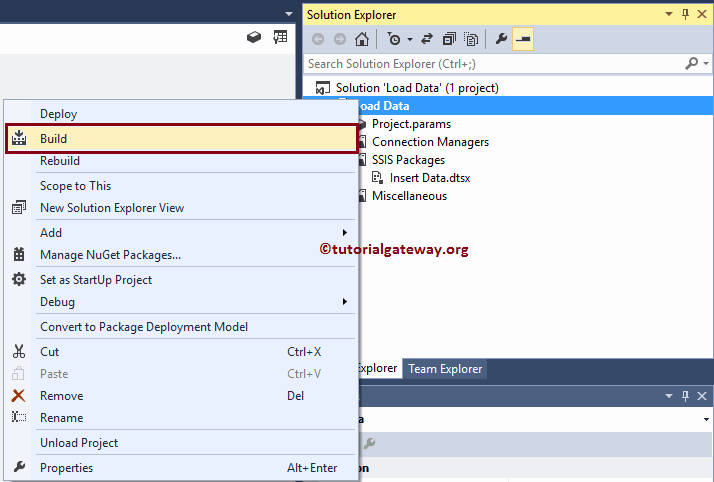Click the scissors Cut icon
This screenshot has width=714, height=482.
[19, 351]
